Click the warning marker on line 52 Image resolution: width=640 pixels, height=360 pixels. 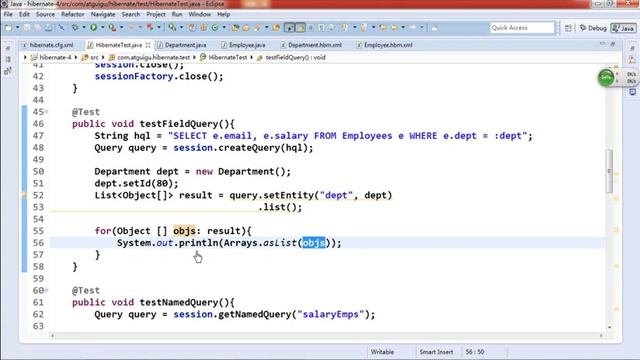click(24, 196)
